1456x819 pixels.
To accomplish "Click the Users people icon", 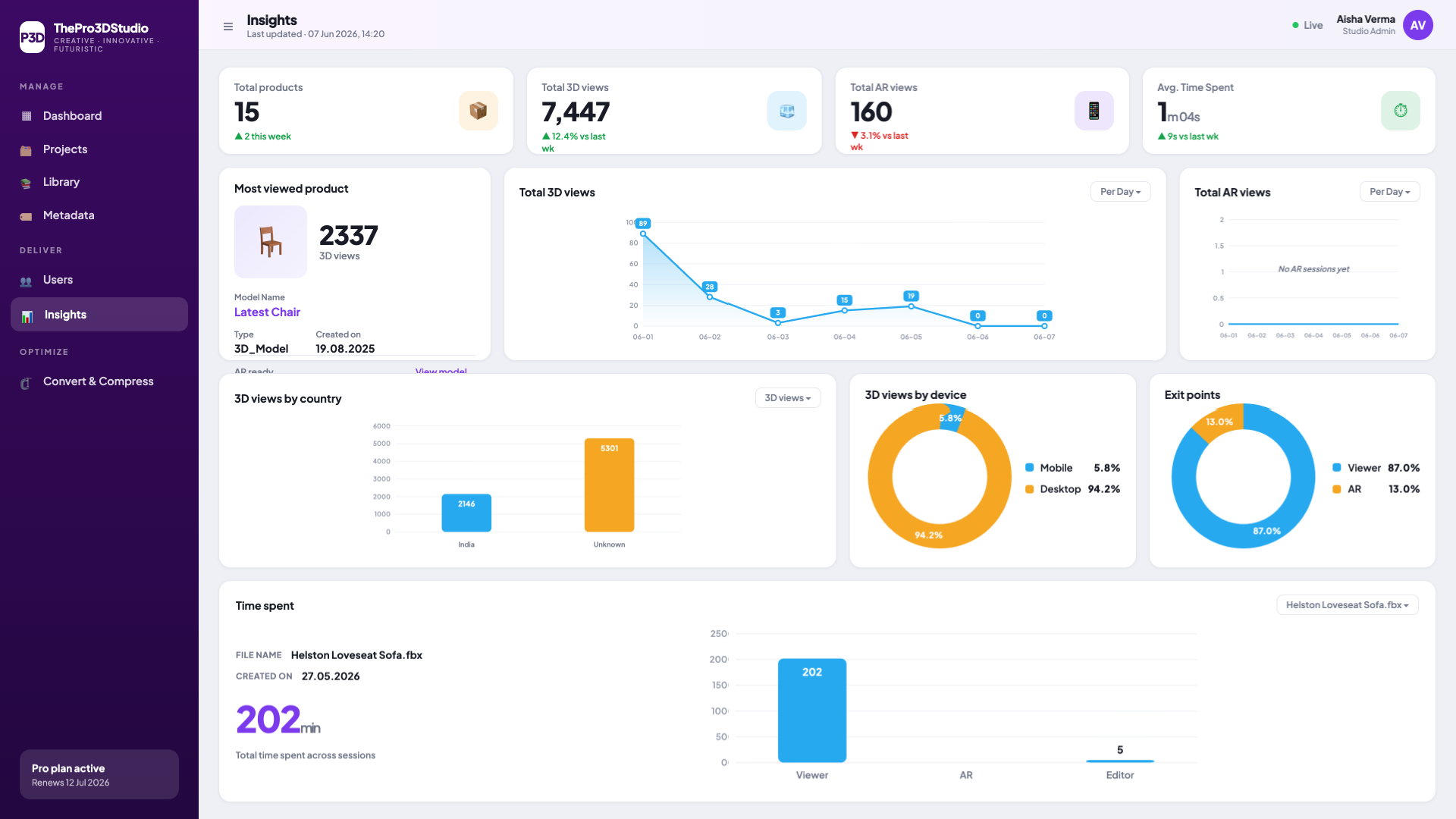I will (x=26, y=281).
